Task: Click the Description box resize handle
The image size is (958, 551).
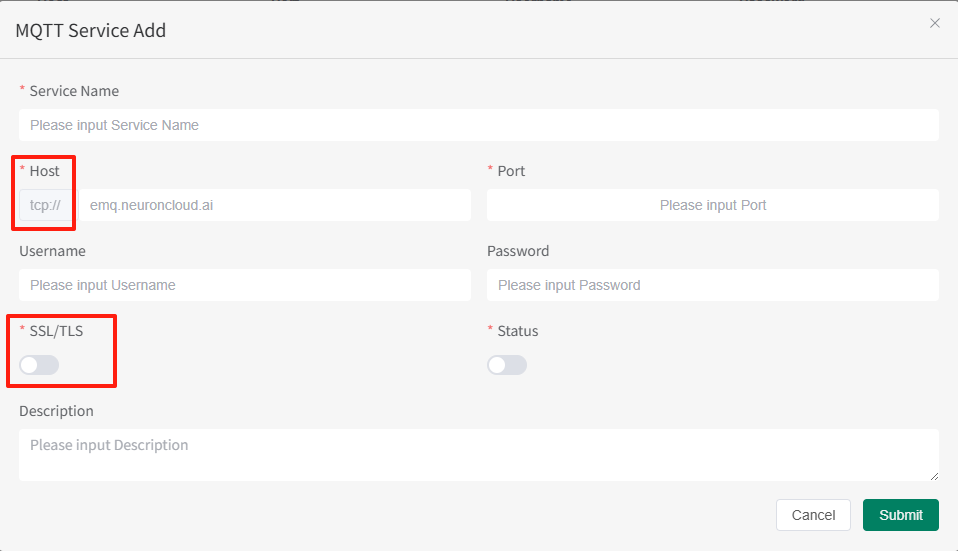Action: click(934, 476)
